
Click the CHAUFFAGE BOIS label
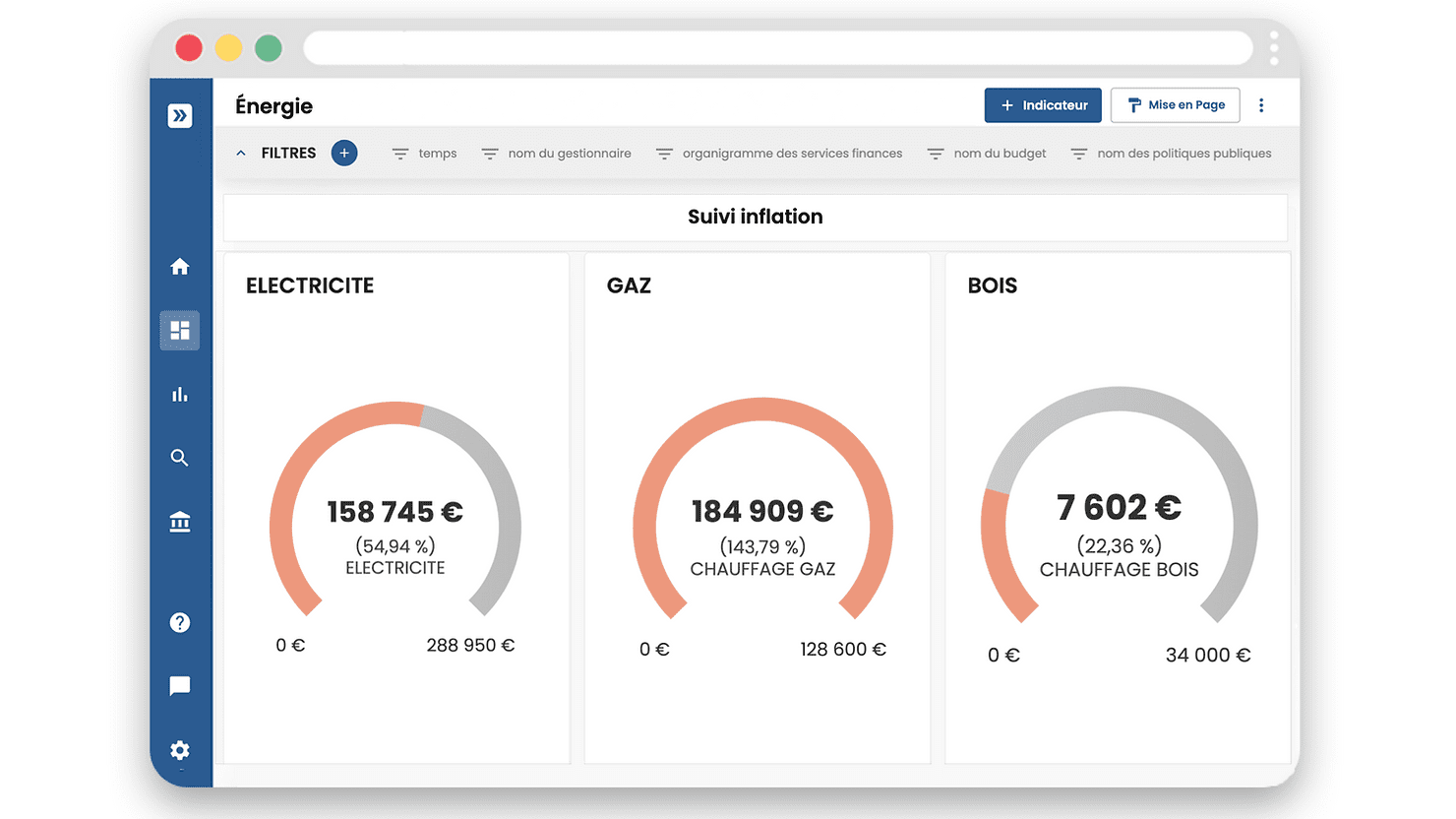pyautogui.click(x=1120, y=570)
